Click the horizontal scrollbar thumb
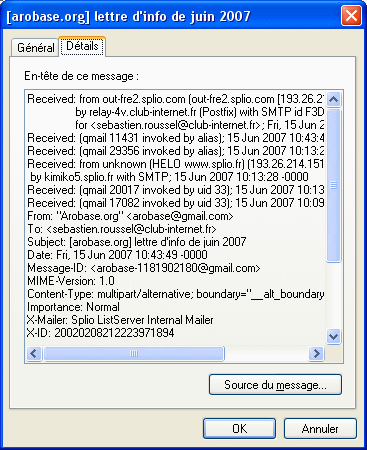 click(x=134, y=353)
